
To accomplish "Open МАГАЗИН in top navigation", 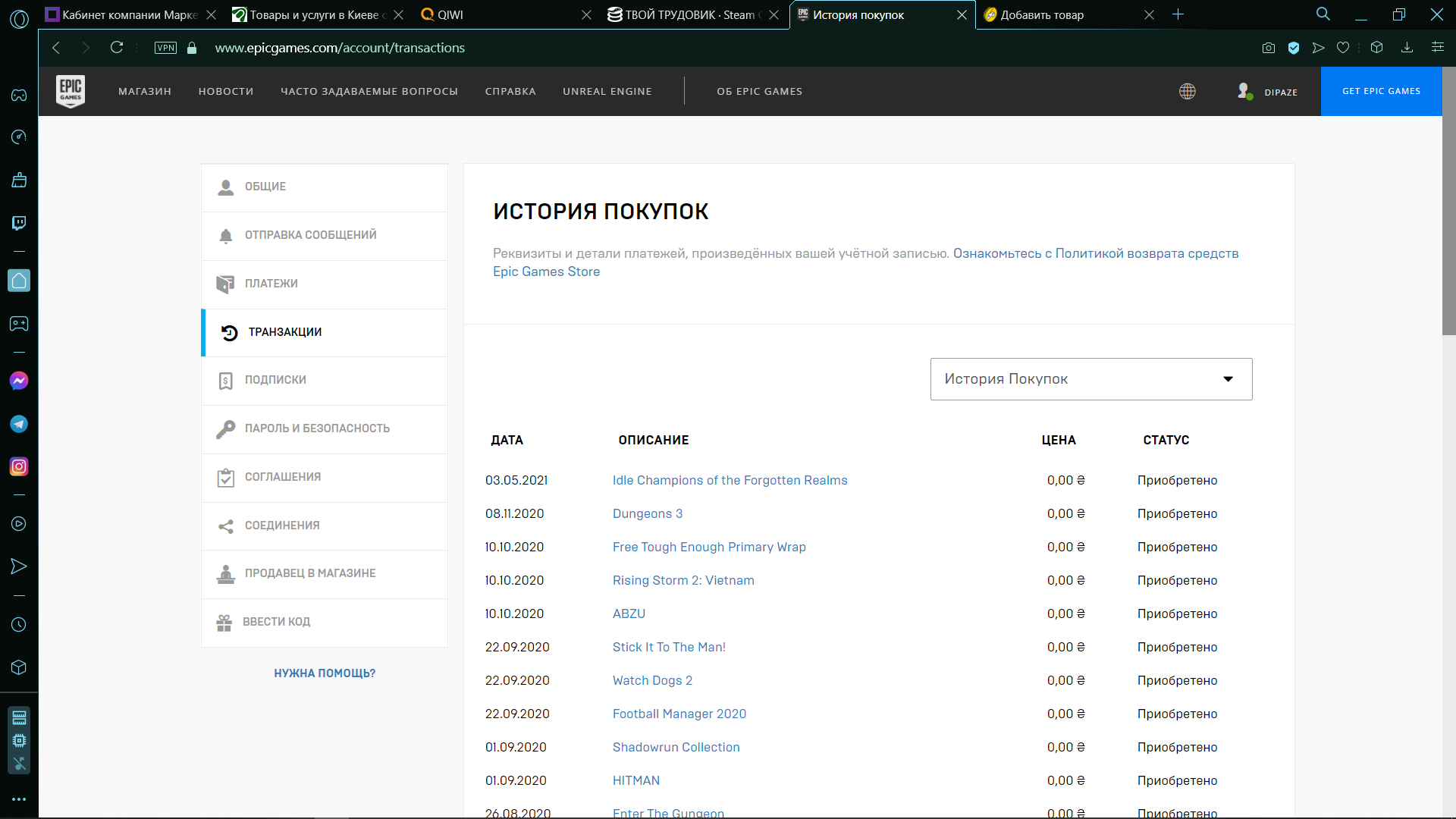I will [x=145, y=91].
